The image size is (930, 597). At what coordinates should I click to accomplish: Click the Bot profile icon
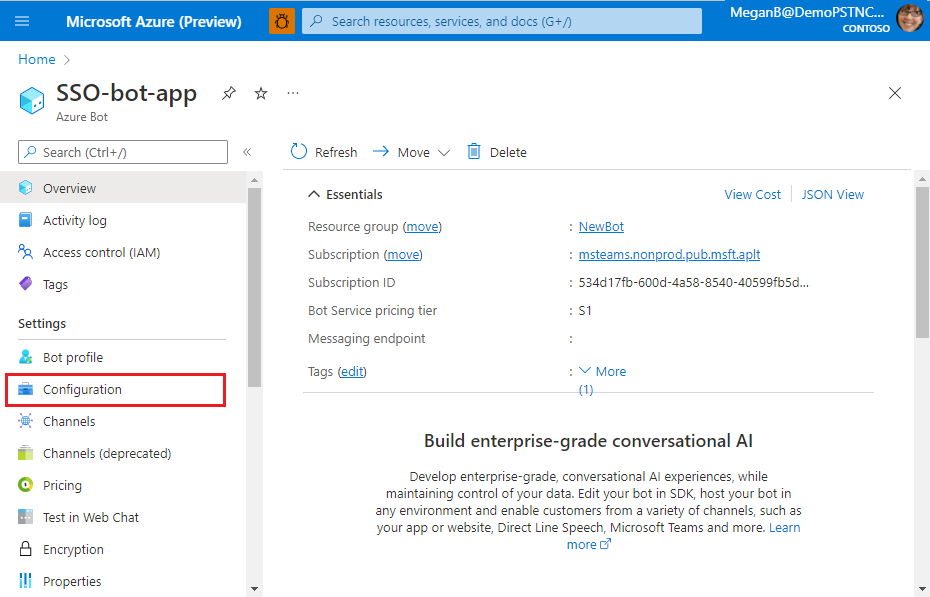pyautogui.click(x=26, y=357)
